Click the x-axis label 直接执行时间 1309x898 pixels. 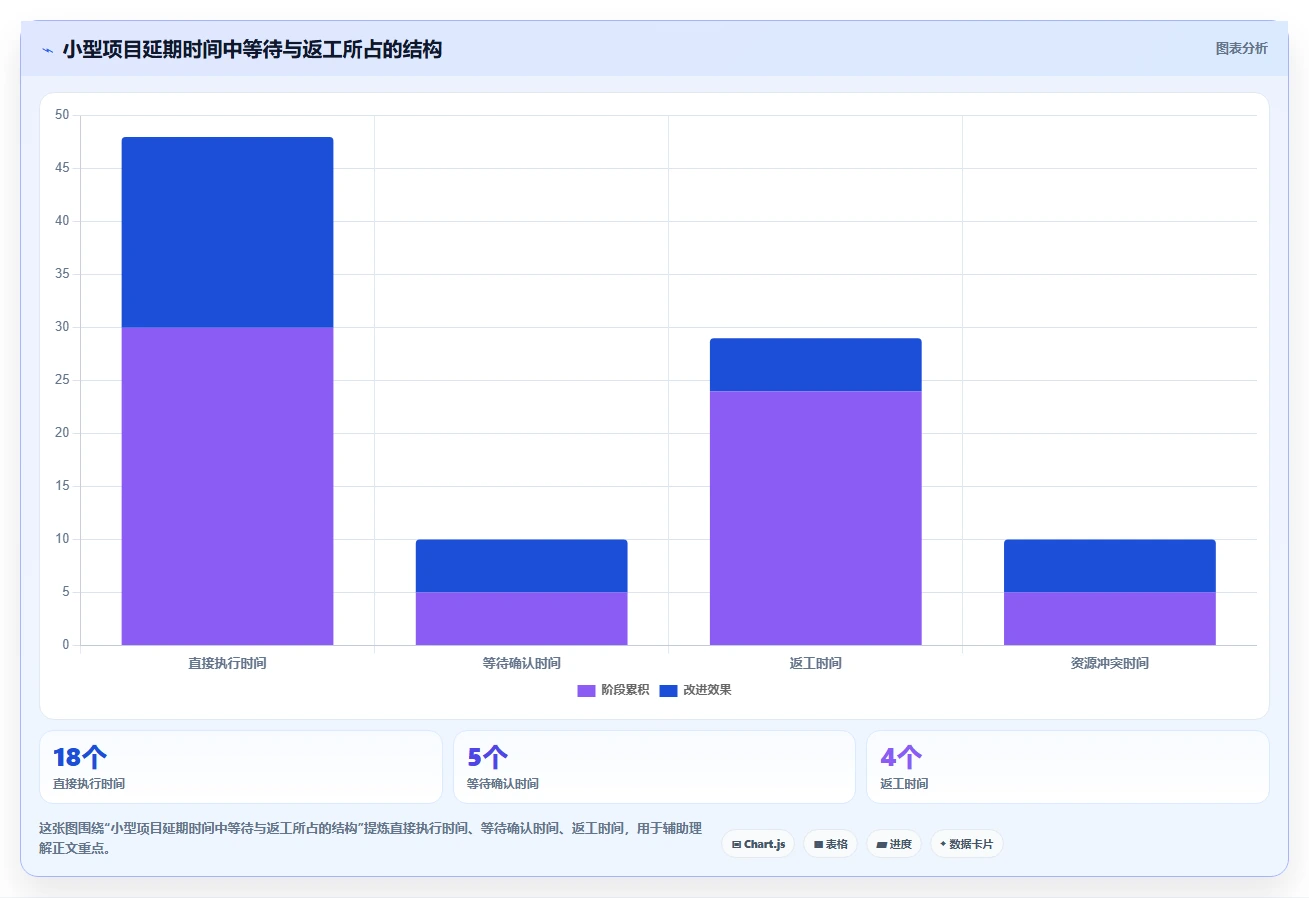tap(227, 663)
